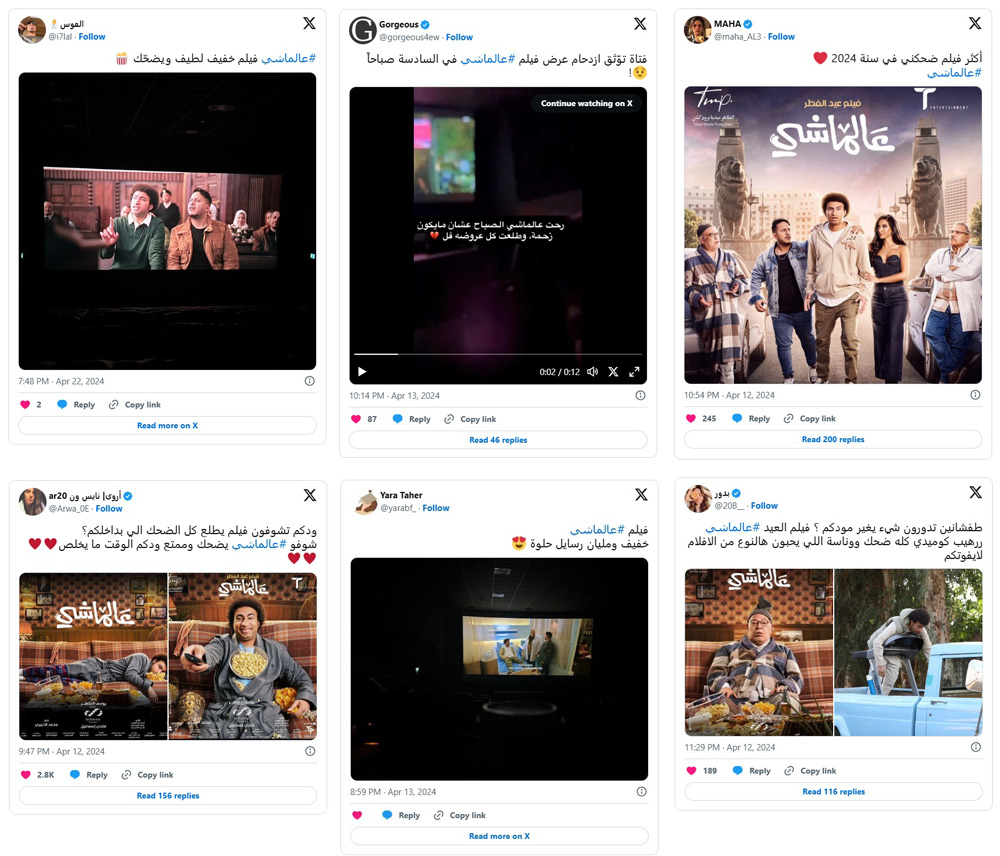Open the MAHA profile avatar
1000x856 pixels.
pyautogui.click(x=697, y=30)
